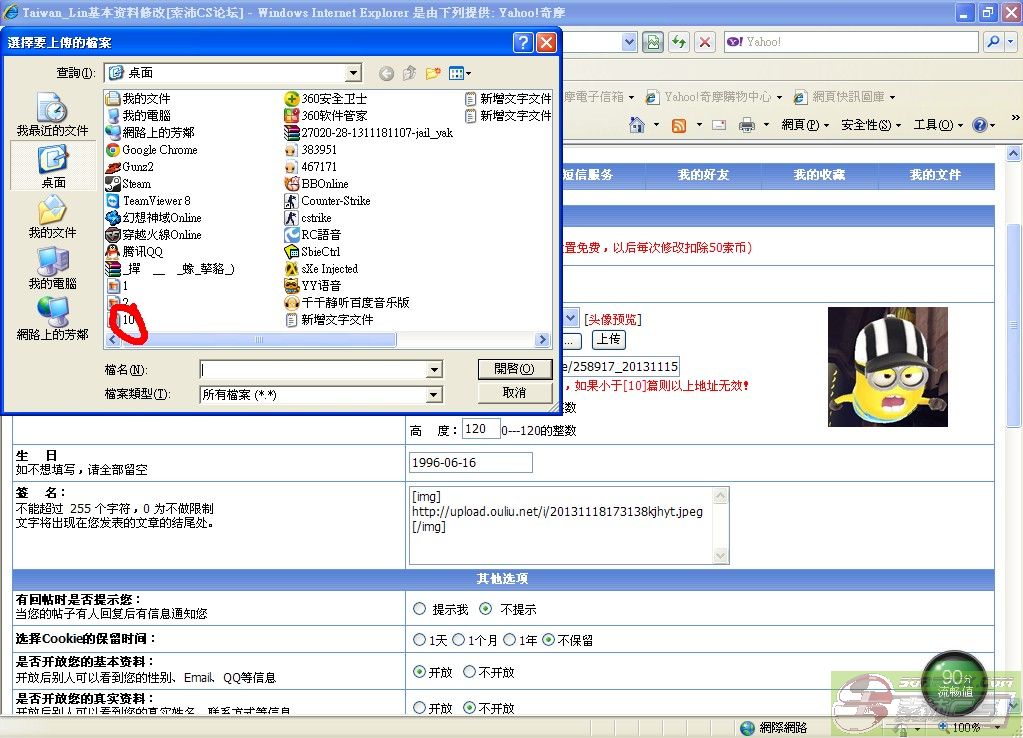
Task: Go to 我的電腦 in the places bar
Action: (53, 268)
